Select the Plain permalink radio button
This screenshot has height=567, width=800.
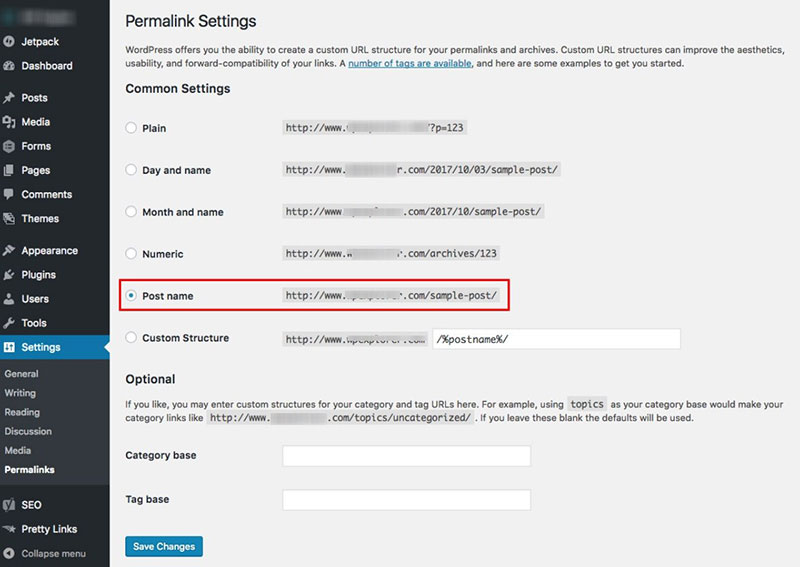pyautogui.click(x=131, y=128)
